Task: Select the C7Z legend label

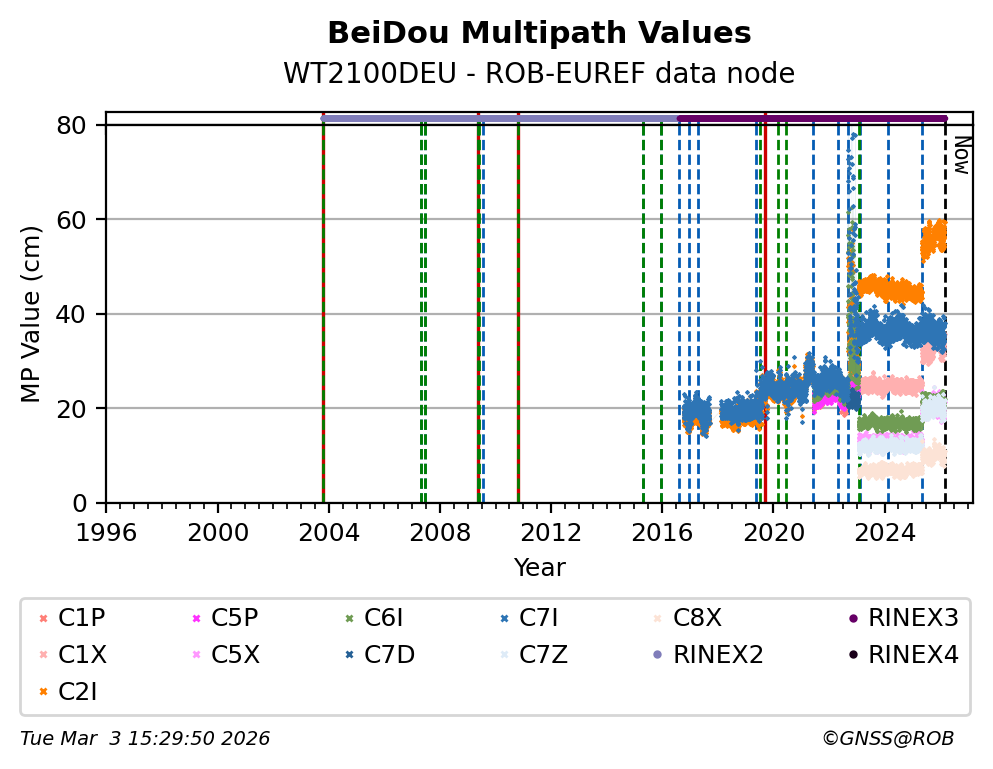Action: [x=543, y=655]
